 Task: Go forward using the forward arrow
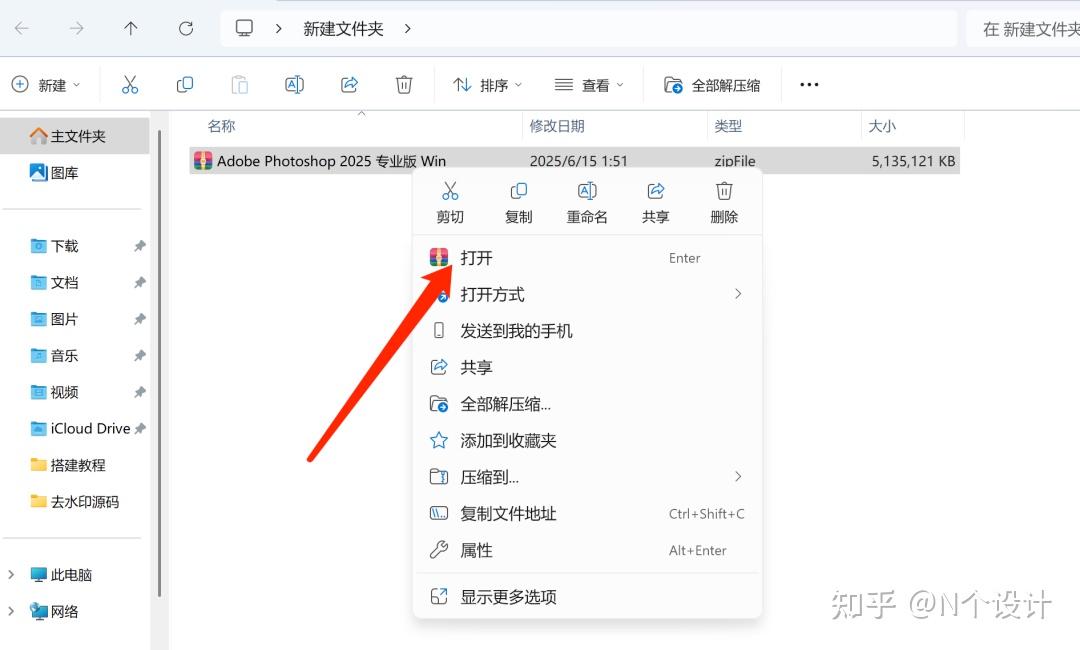(x=76, y=28)
